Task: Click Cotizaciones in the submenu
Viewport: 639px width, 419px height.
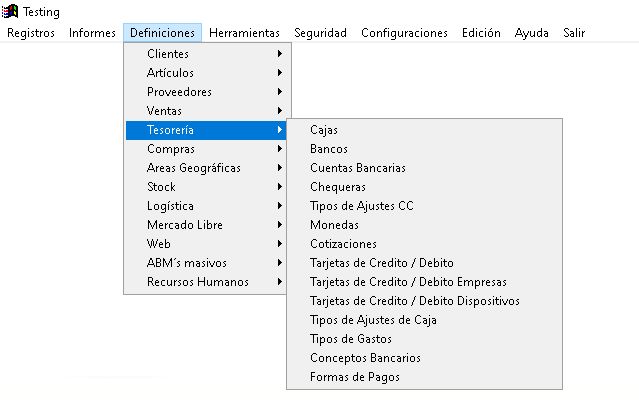Action: pyautogui.click(x=343, y=244)
